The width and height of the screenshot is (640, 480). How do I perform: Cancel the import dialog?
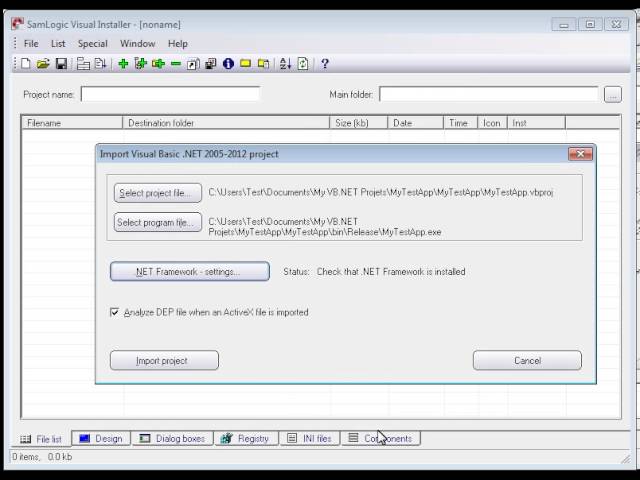527,361
